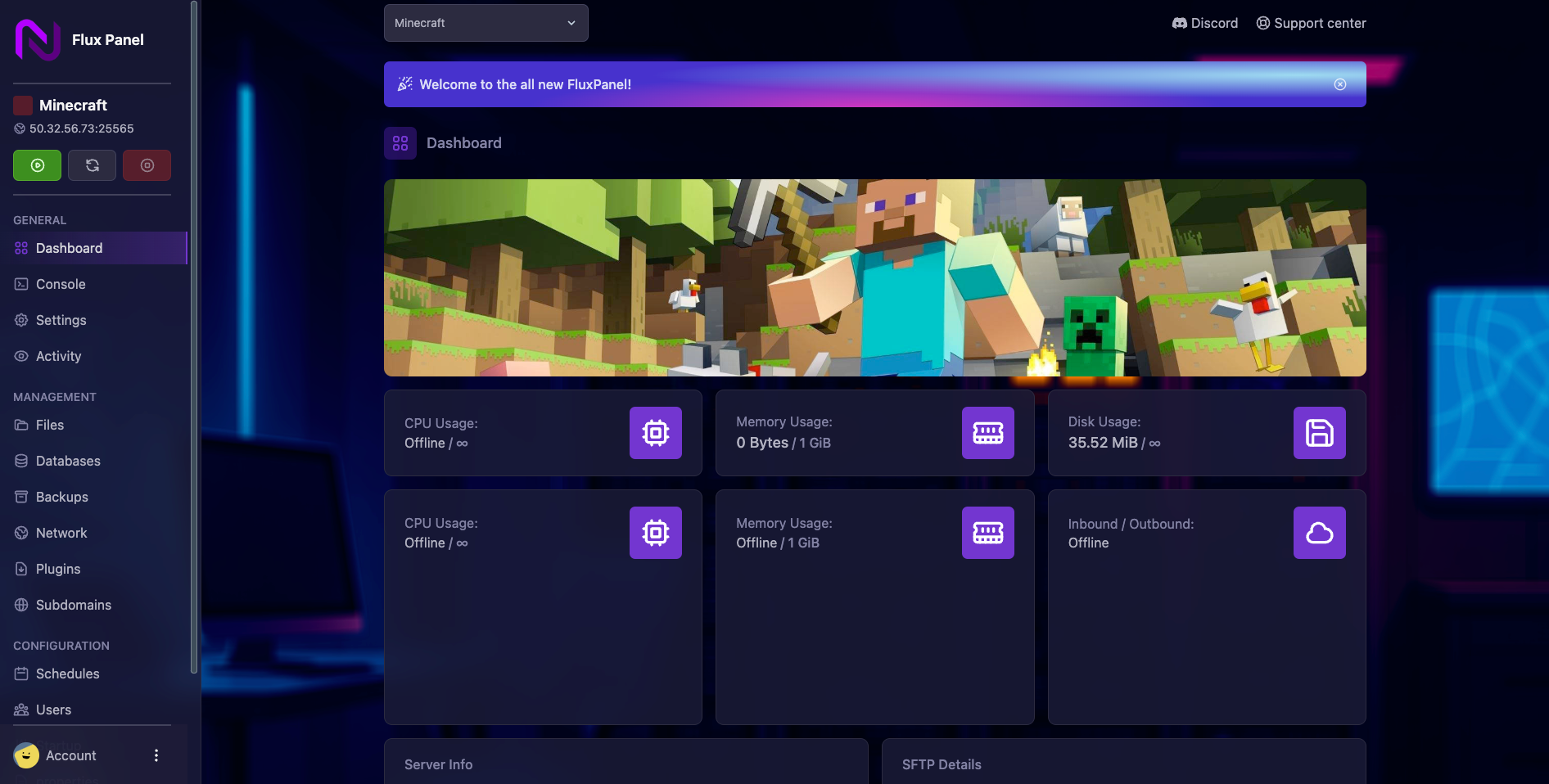Click the Activity eye icon

pos(21,356)
